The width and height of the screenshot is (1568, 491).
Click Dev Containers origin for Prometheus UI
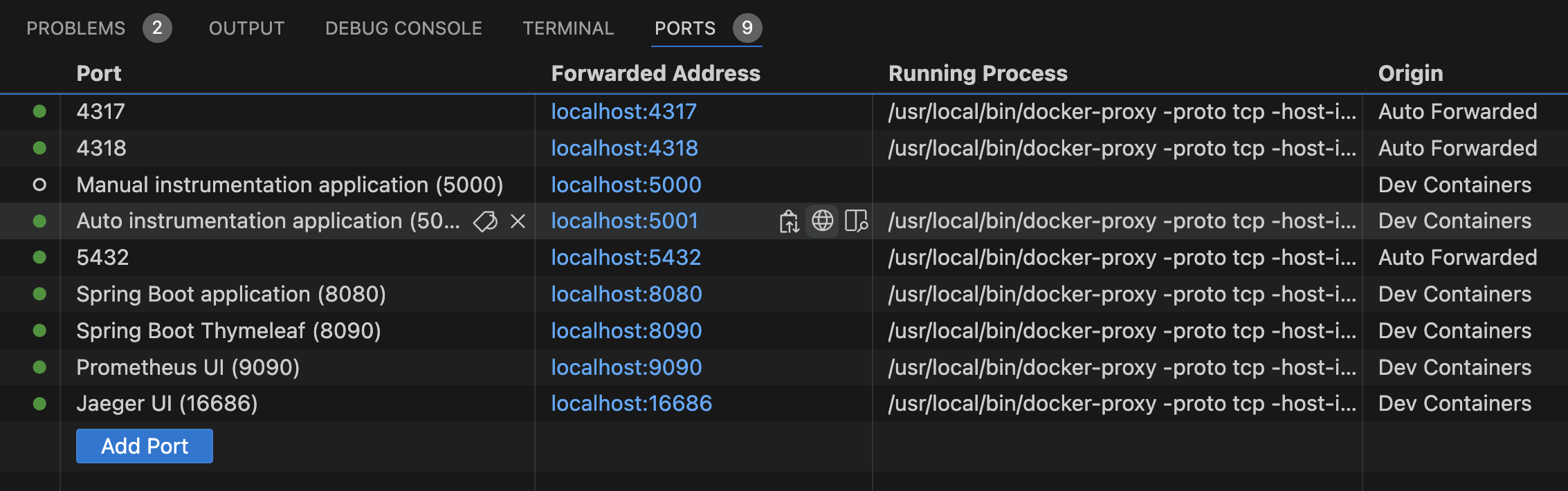click(1455, 367)
